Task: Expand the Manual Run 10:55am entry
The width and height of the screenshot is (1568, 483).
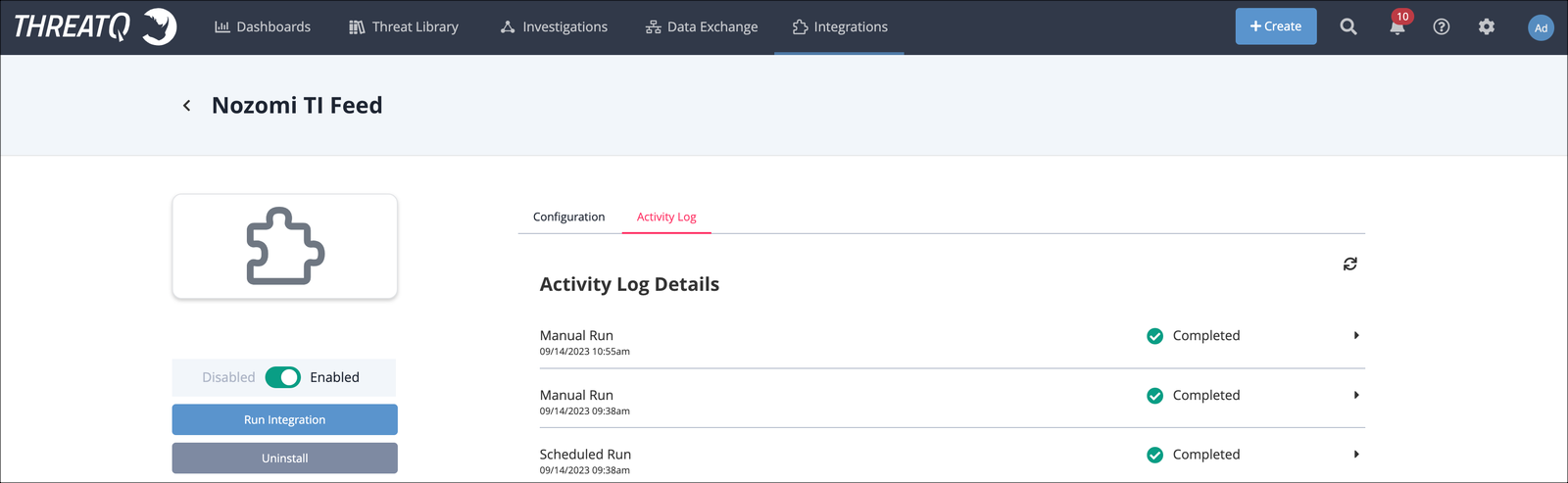Action: pyautogui.click(x=1356, y=335)
